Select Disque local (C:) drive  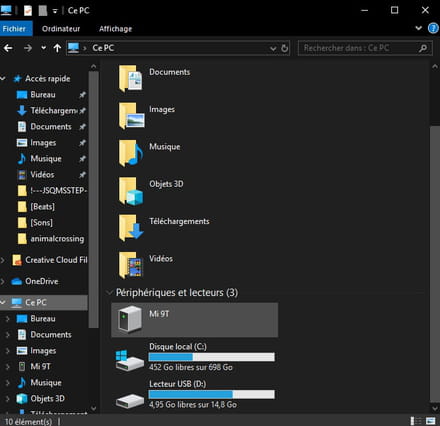tap(195, 357)
